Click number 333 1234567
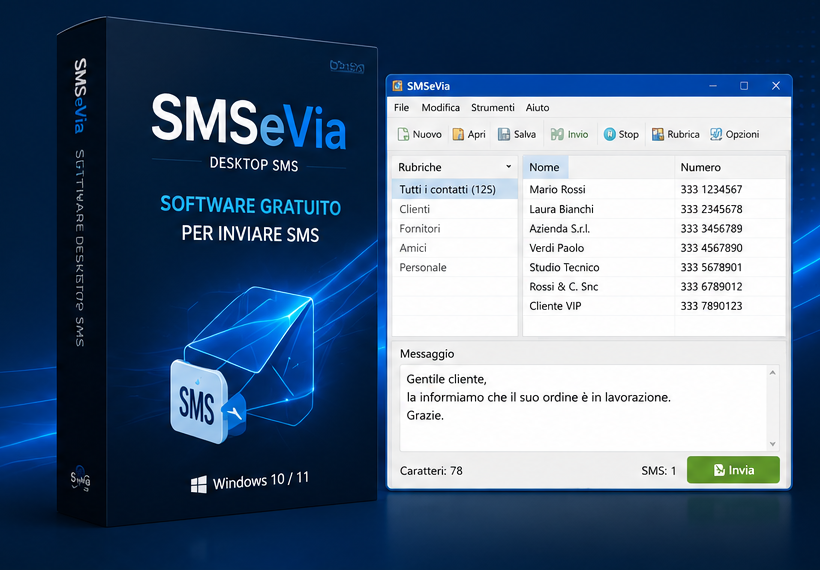The height and width of the screenshot is (570, 820). pos(711,189)
